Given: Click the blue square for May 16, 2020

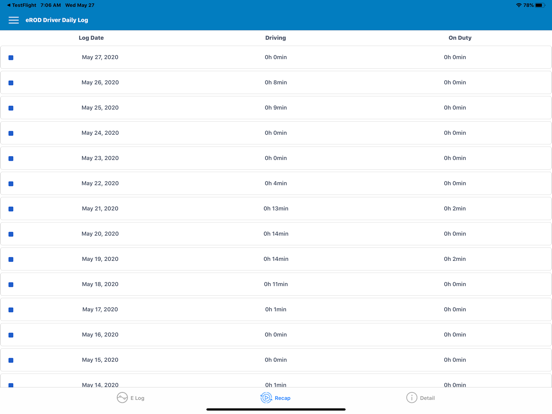Looking at the screenshot, I should 11,335.
